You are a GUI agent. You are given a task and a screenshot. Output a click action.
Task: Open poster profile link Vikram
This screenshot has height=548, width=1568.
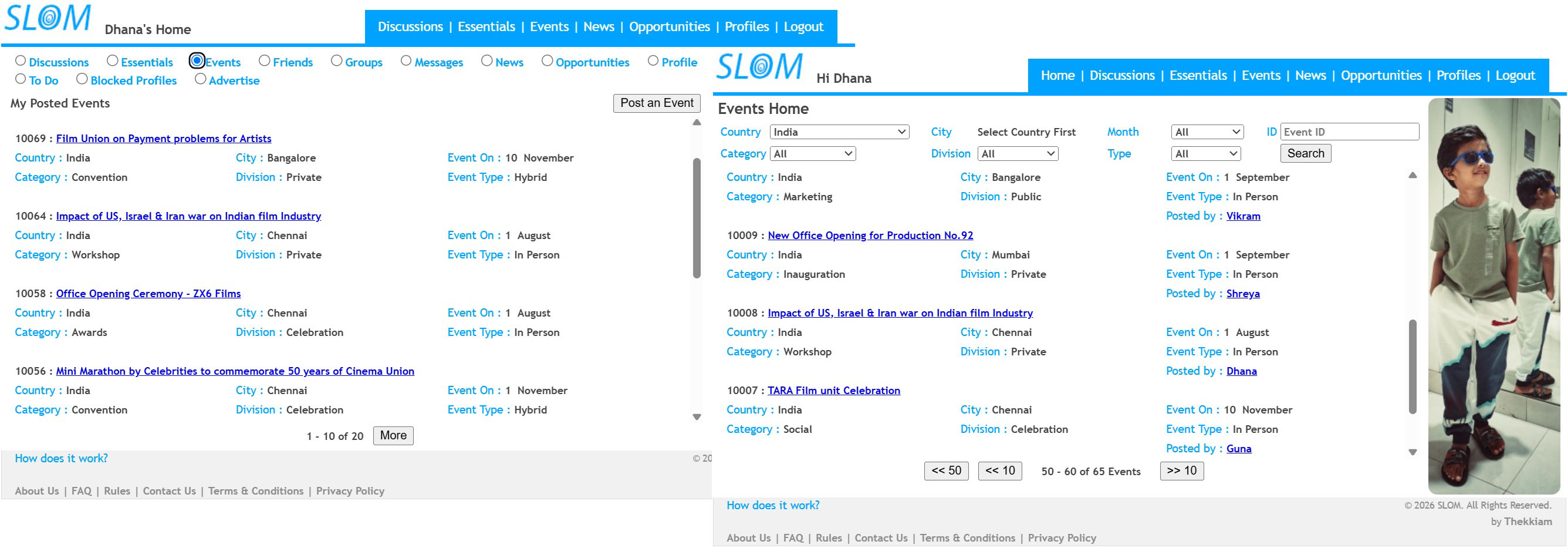[1243, 216]
